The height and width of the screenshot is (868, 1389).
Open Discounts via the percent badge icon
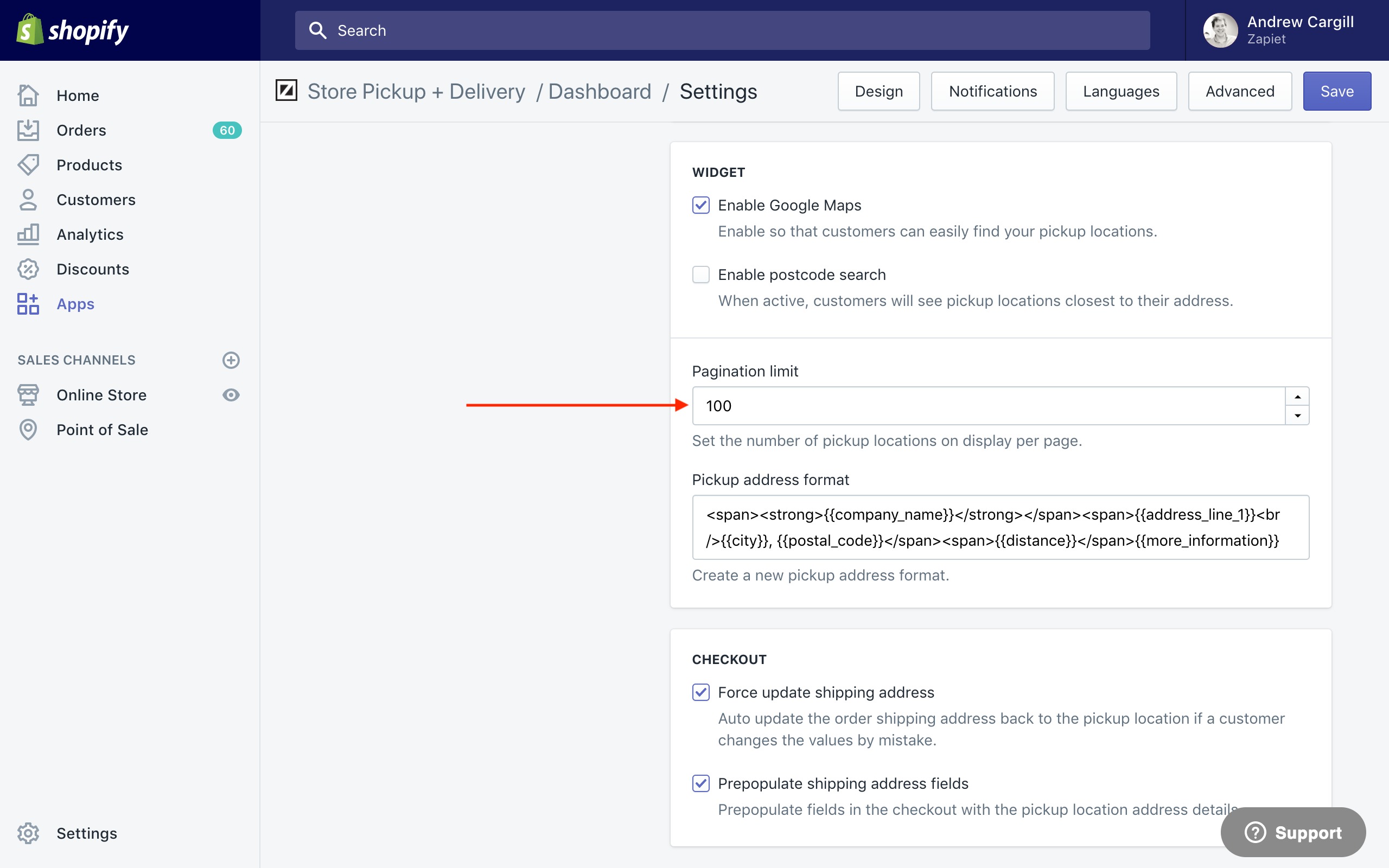(x=28, y=269)
